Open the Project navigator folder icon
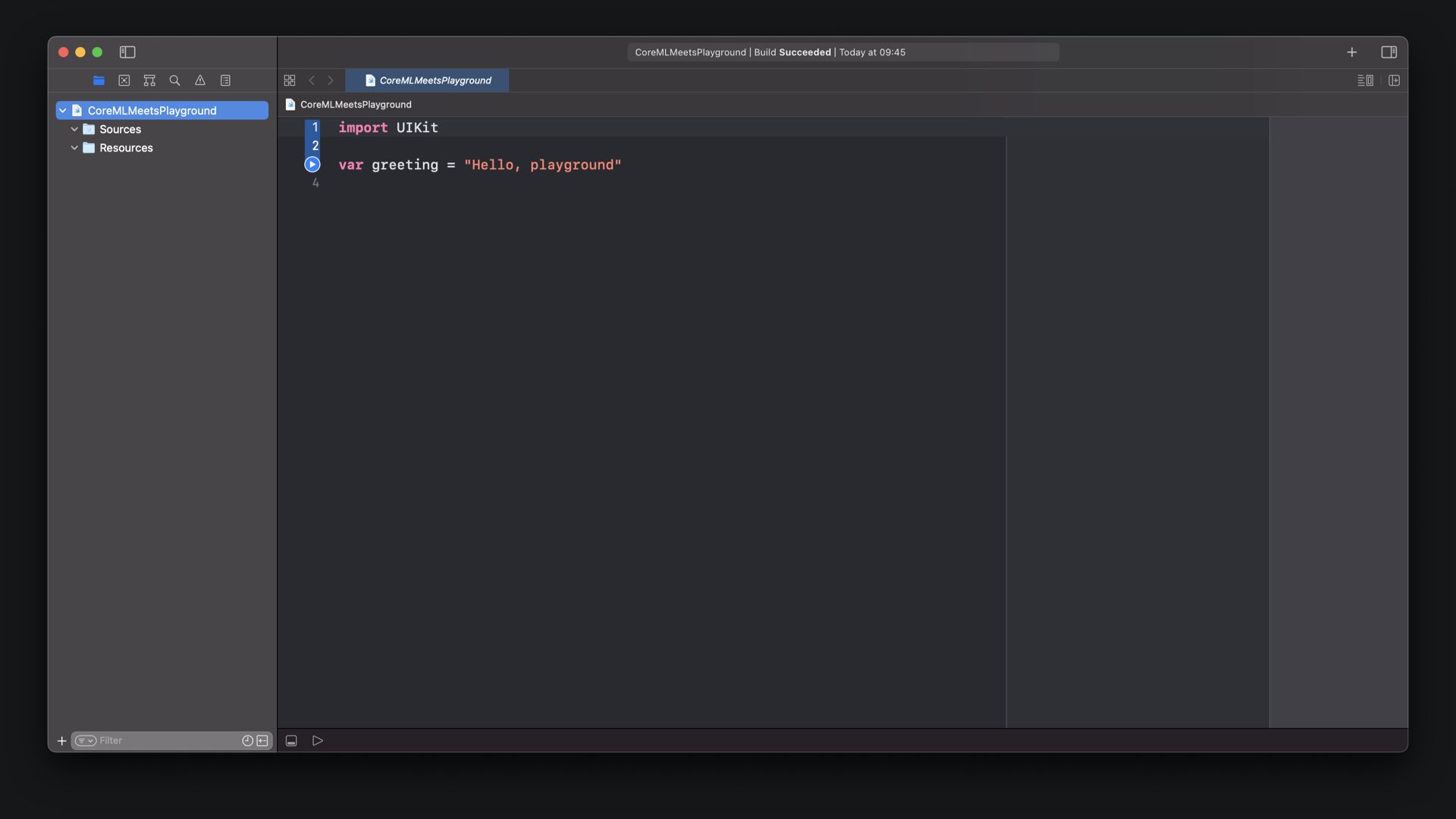The image size is (1456, 819). click(99, 80)
